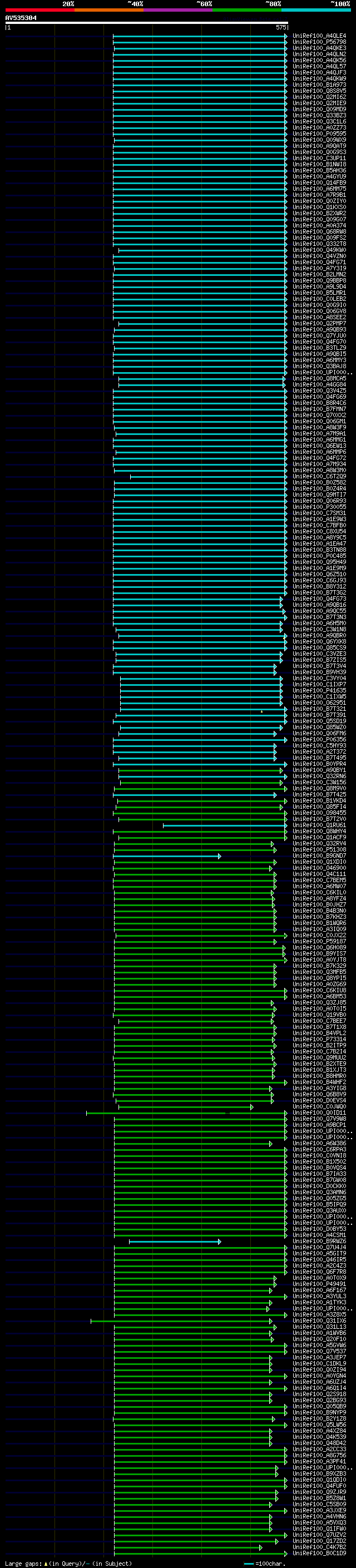
Task: Select hit label UniRef100_P73314
Action: (319, 1040)
